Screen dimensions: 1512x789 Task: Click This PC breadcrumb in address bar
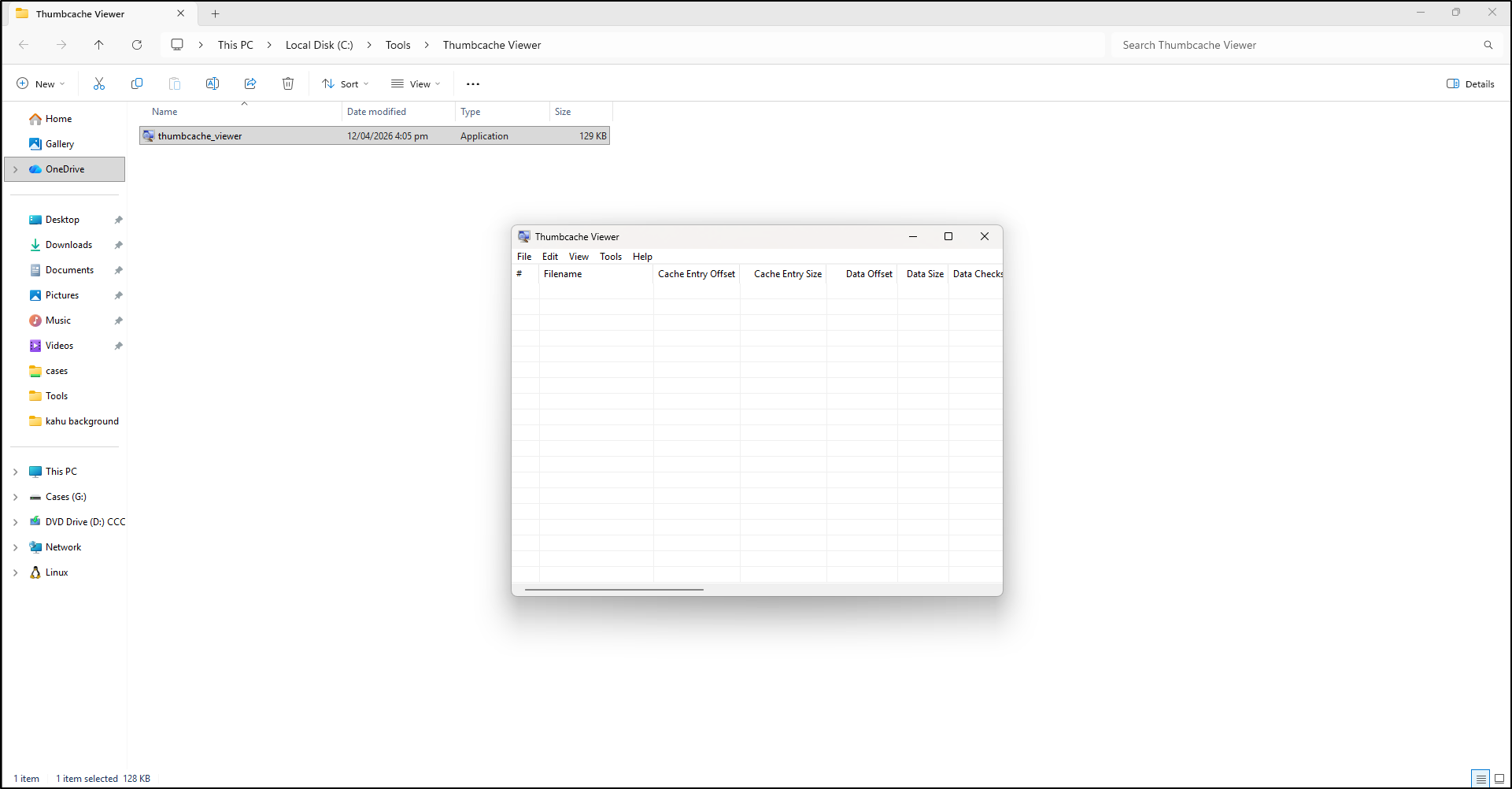(235, 45)
